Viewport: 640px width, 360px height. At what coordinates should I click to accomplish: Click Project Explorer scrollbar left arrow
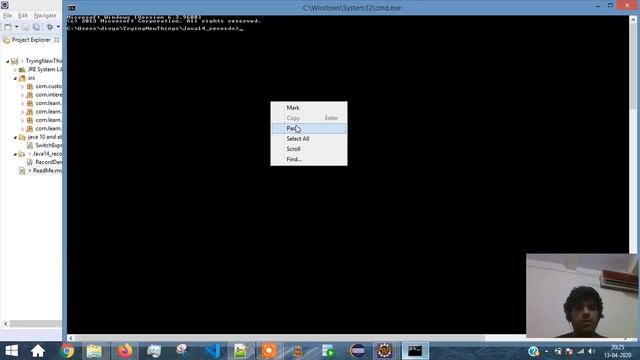pyautogui.click(x=6, y=324)
